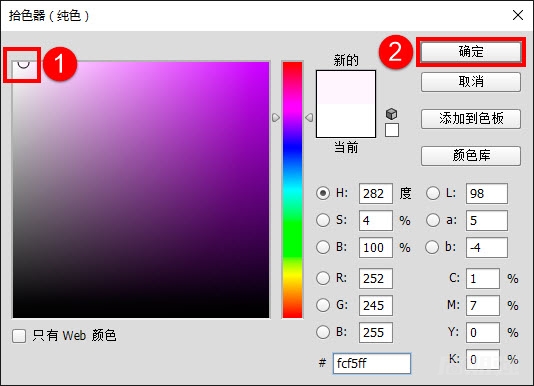Viewport: 534px width, 386px height.
Task: Open 颜色库 color libraries
Action: click(x=471, y=156)
